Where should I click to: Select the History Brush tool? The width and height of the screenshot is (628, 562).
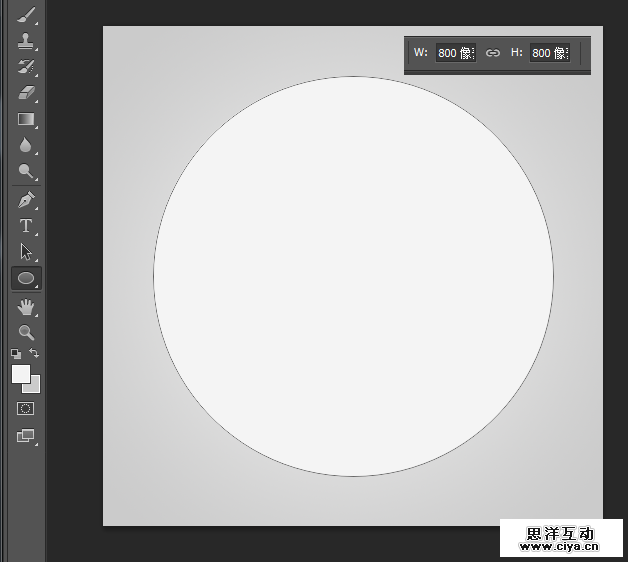click(x=26, y=68)
